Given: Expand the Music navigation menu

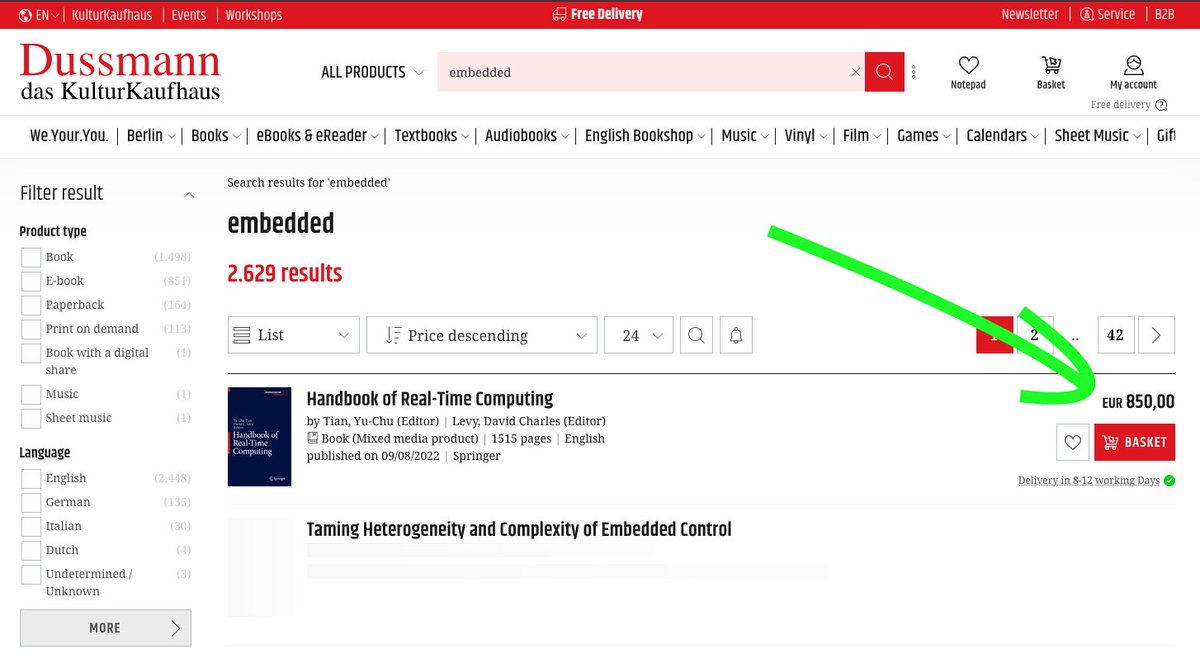Looking at the screenshot, I should (x=745, y=135).
